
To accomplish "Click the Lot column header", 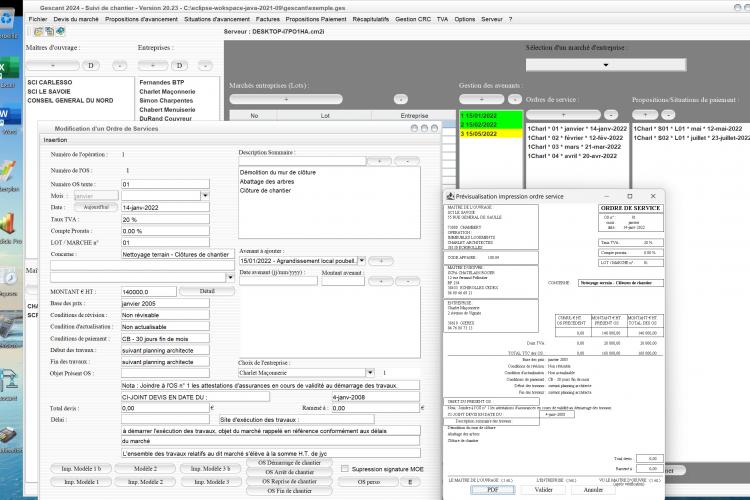I will [x=325, y=116].
